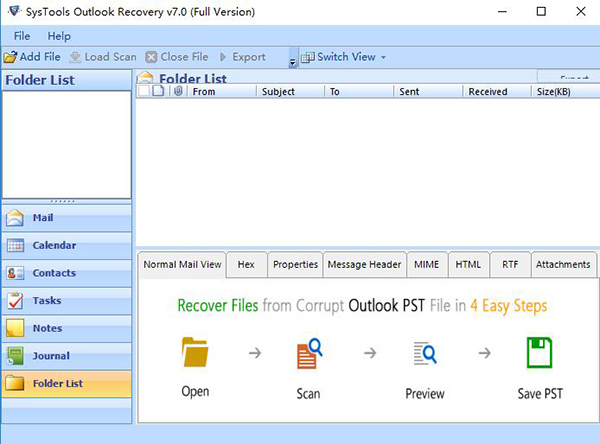Sort by the Size(KB) column

[566, 91]
